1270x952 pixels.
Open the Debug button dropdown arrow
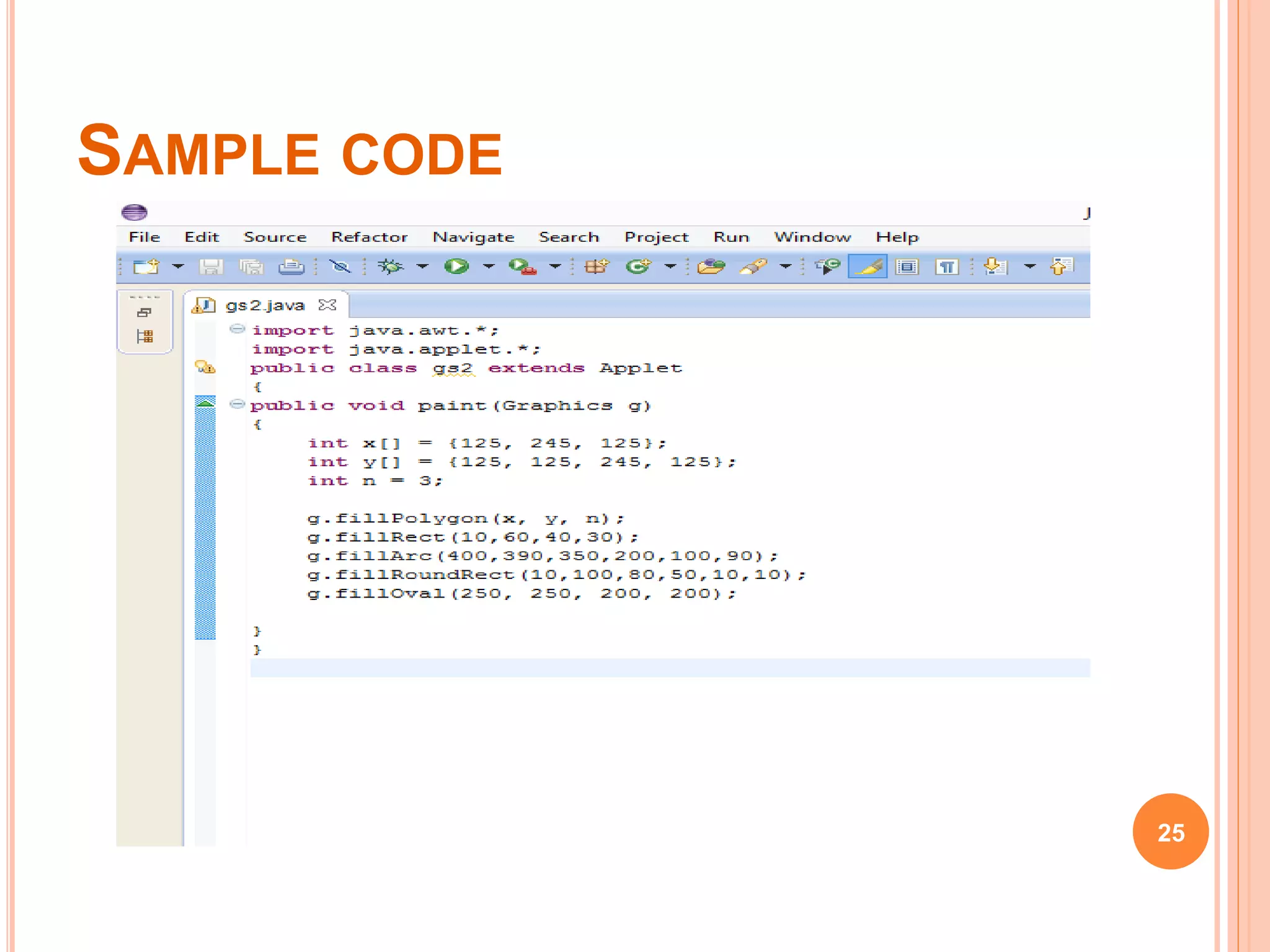[x=422, y=267]
